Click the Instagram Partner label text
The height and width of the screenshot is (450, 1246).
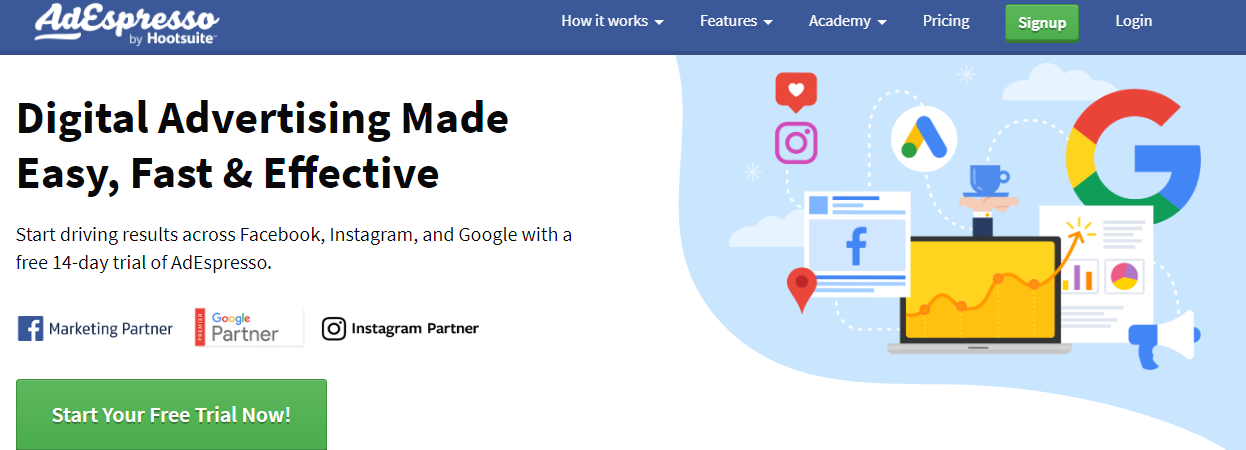[415, 328]
